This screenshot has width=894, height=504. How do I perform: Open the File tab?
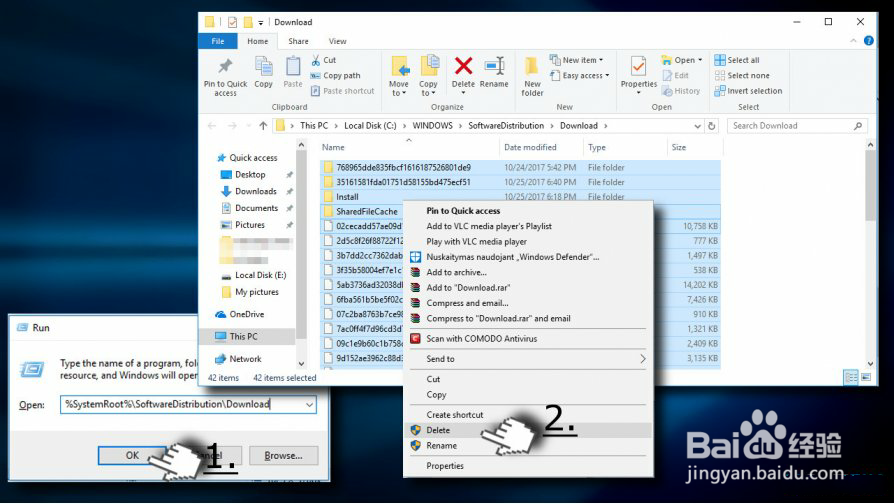(x=218, y=41)
